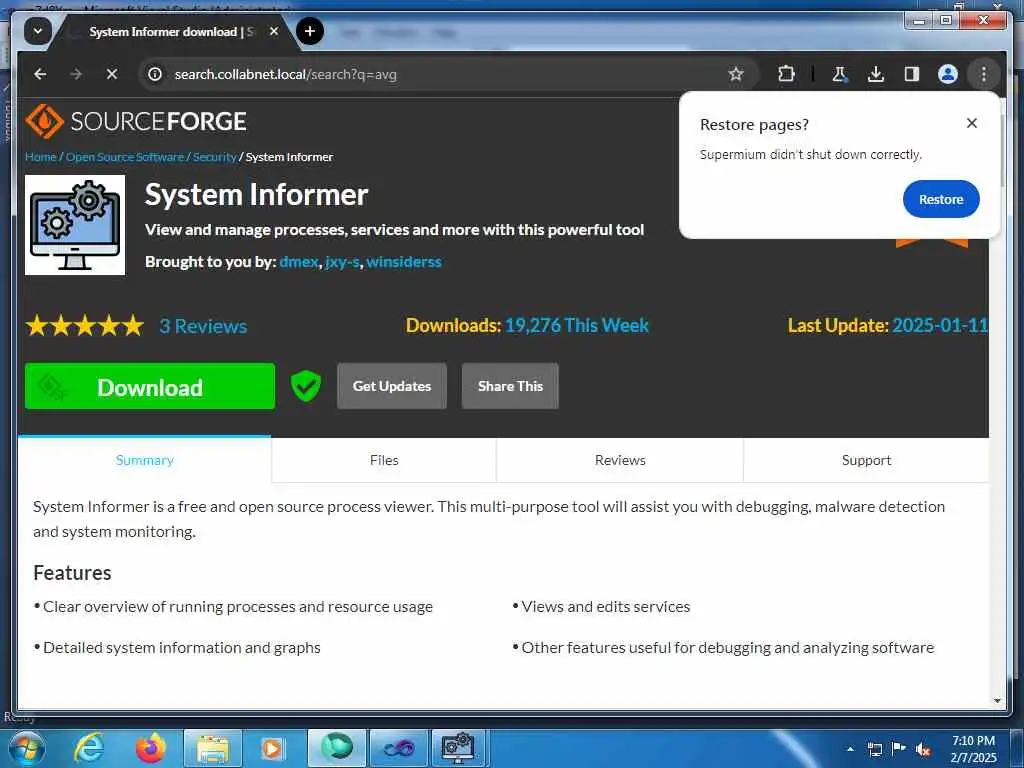Click the five-star rating
Image resolution: width=1024 pixels, height=768 pixels.
85,325
